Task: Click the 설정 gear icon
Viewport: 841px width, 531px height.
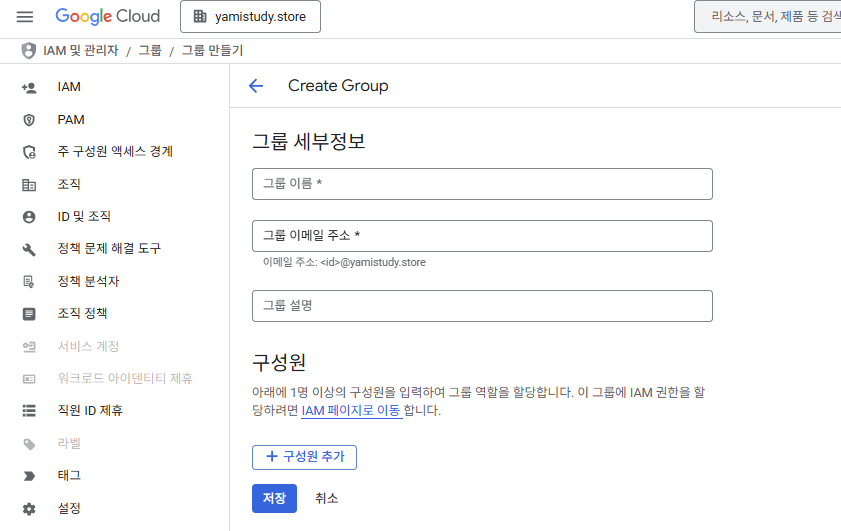Action: pyautogui.click(x=29, y=508)
